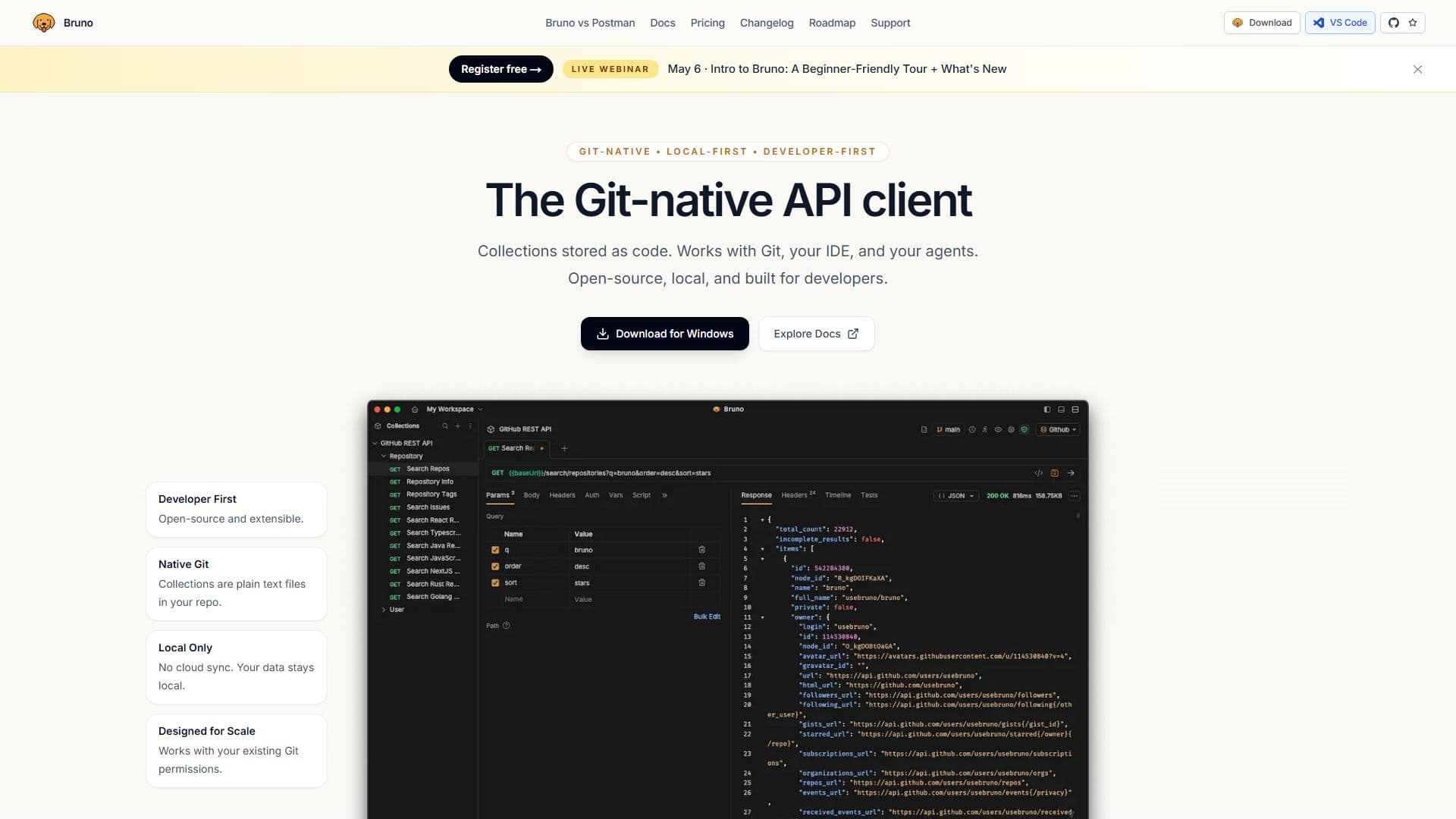Image resolution: width=1456 pixels, height=819 pixels.
Task: Uncheck the q parameter checkbox
Action: coord(495,551)
